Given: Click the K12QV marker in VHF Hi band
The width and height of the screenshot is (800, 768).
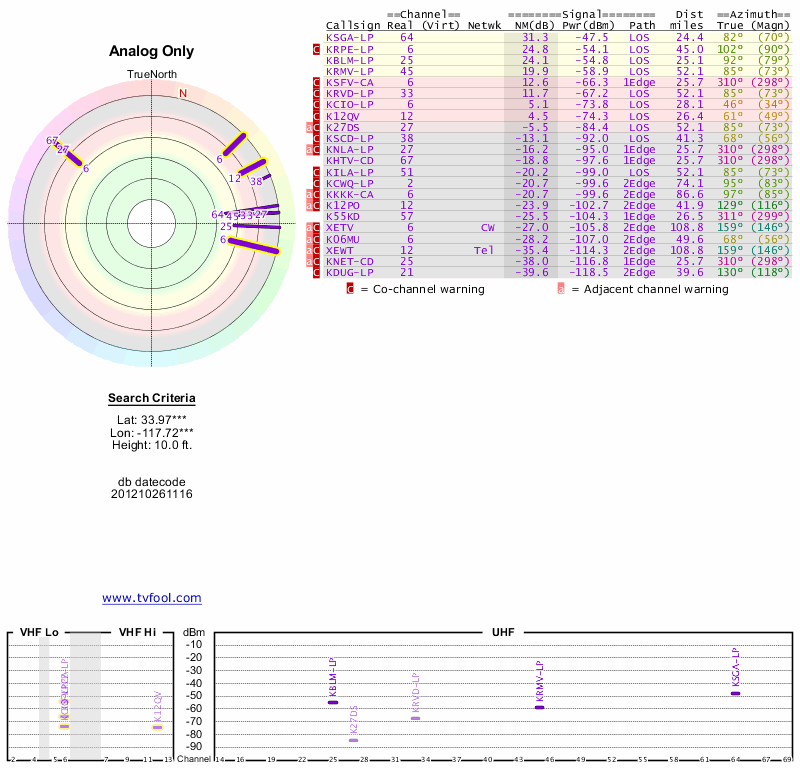Looking at the screenshot, I should [157, 727].
